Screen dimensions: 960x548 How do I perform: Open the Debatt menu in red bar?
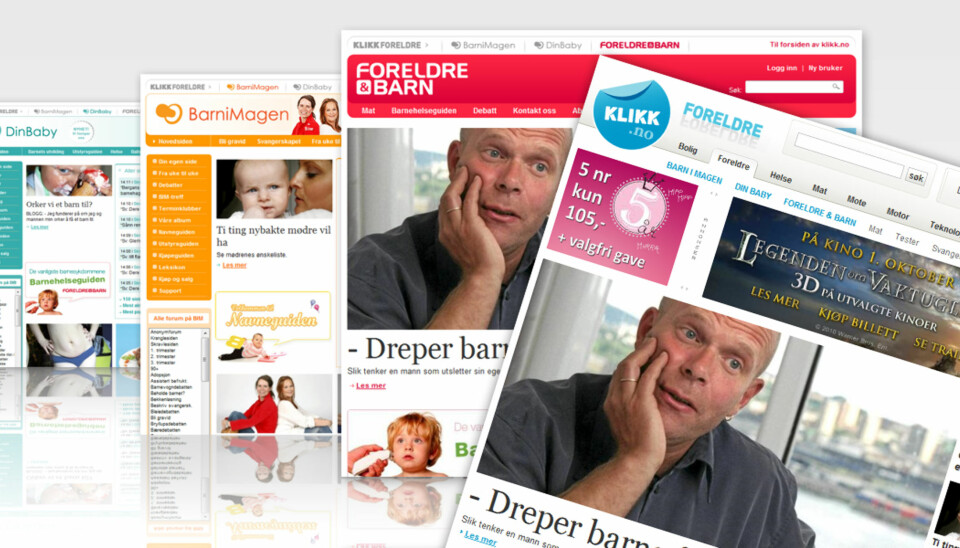pyautogui.click(x=484, y=111)
